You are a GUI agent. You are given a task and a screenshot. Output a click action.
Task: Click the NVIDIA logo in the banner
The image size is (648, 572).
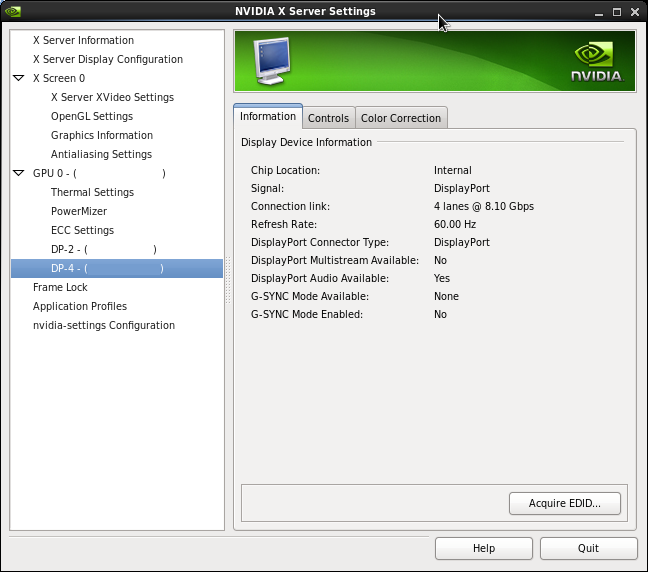(597, 61)
